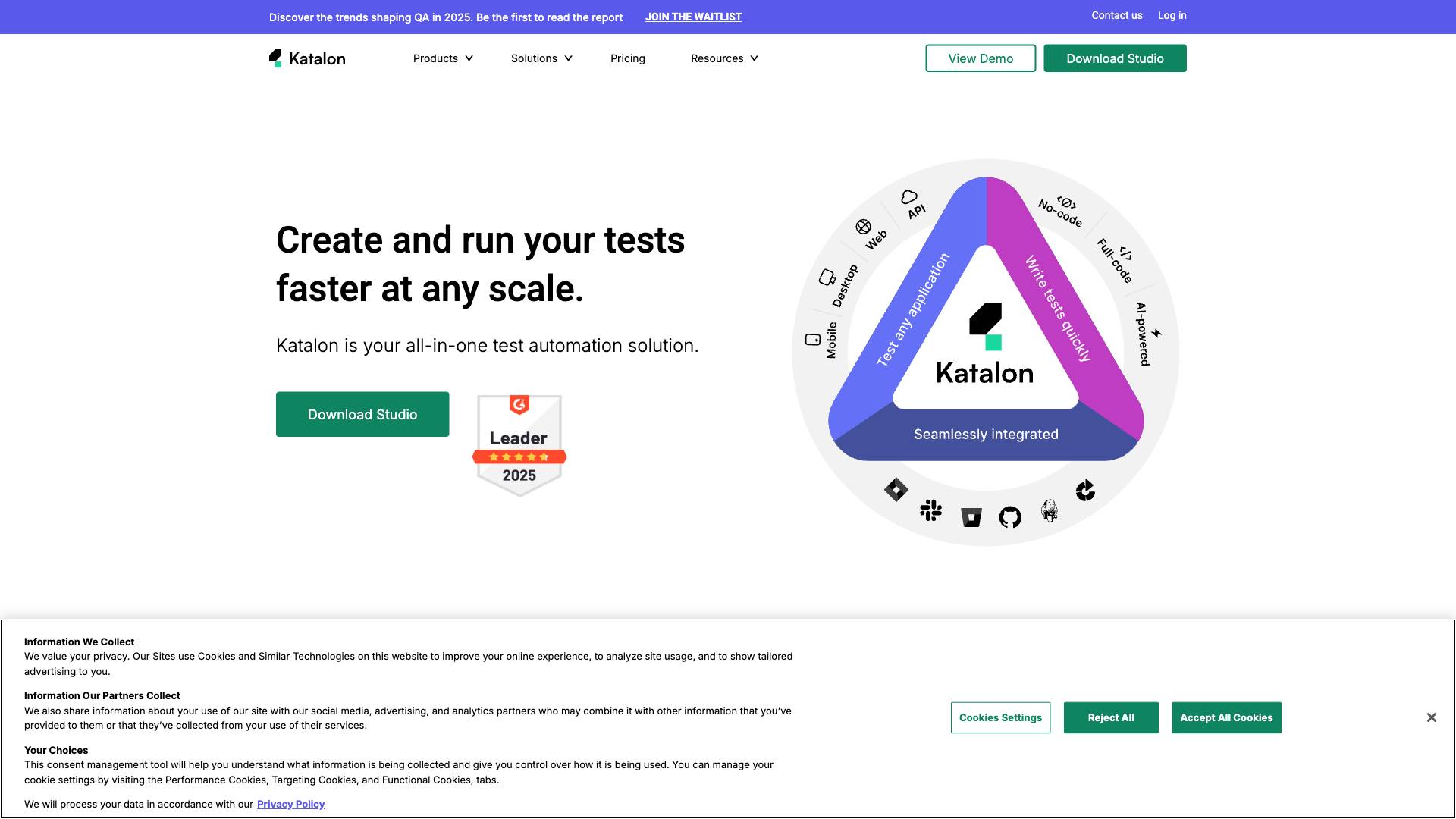Screen dimensions: 1456x819
Task: Click the GitHub icon in the diagram
Action: 1010,517
